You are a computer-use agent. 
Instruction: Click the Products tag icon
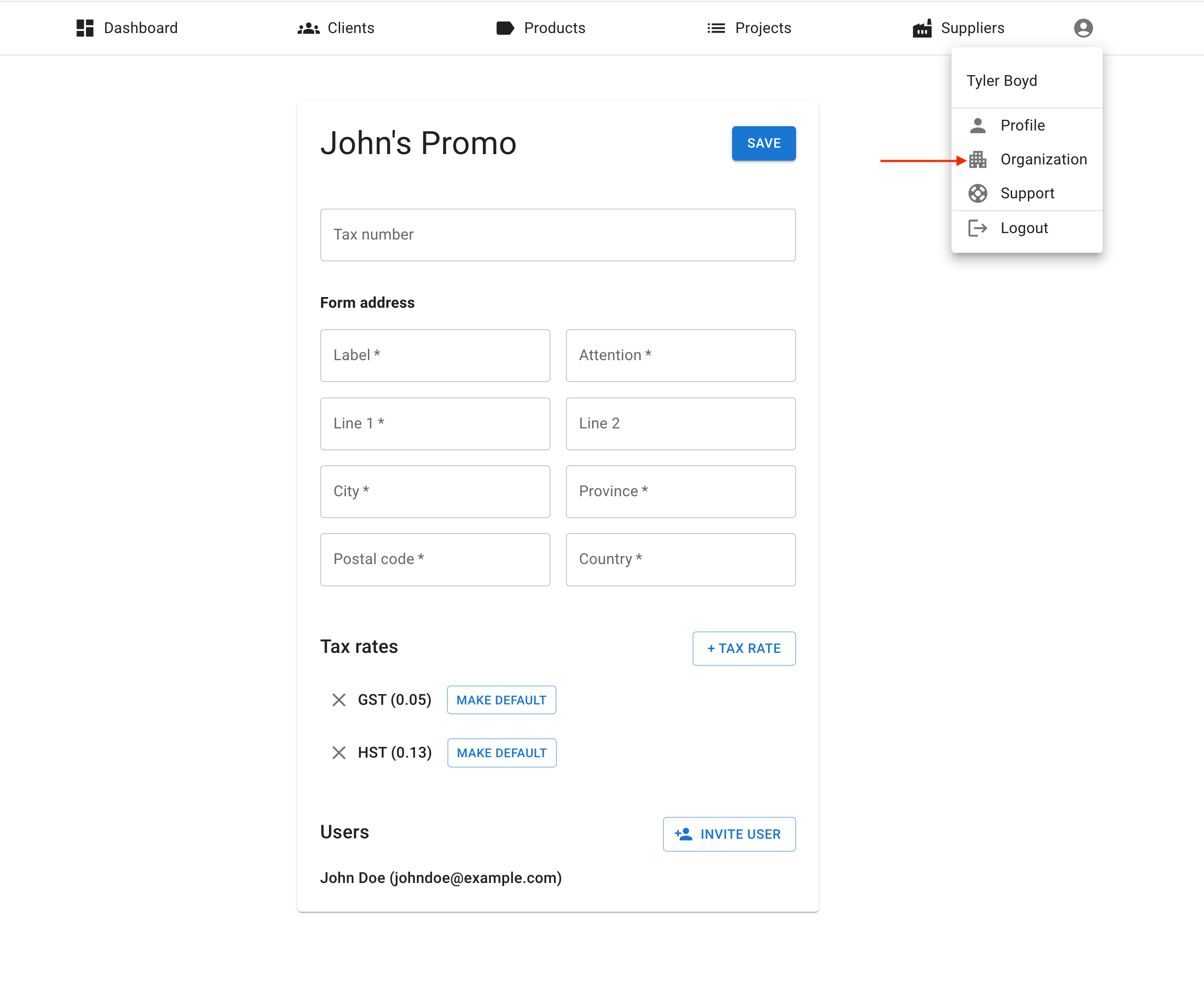click(505, 28)
